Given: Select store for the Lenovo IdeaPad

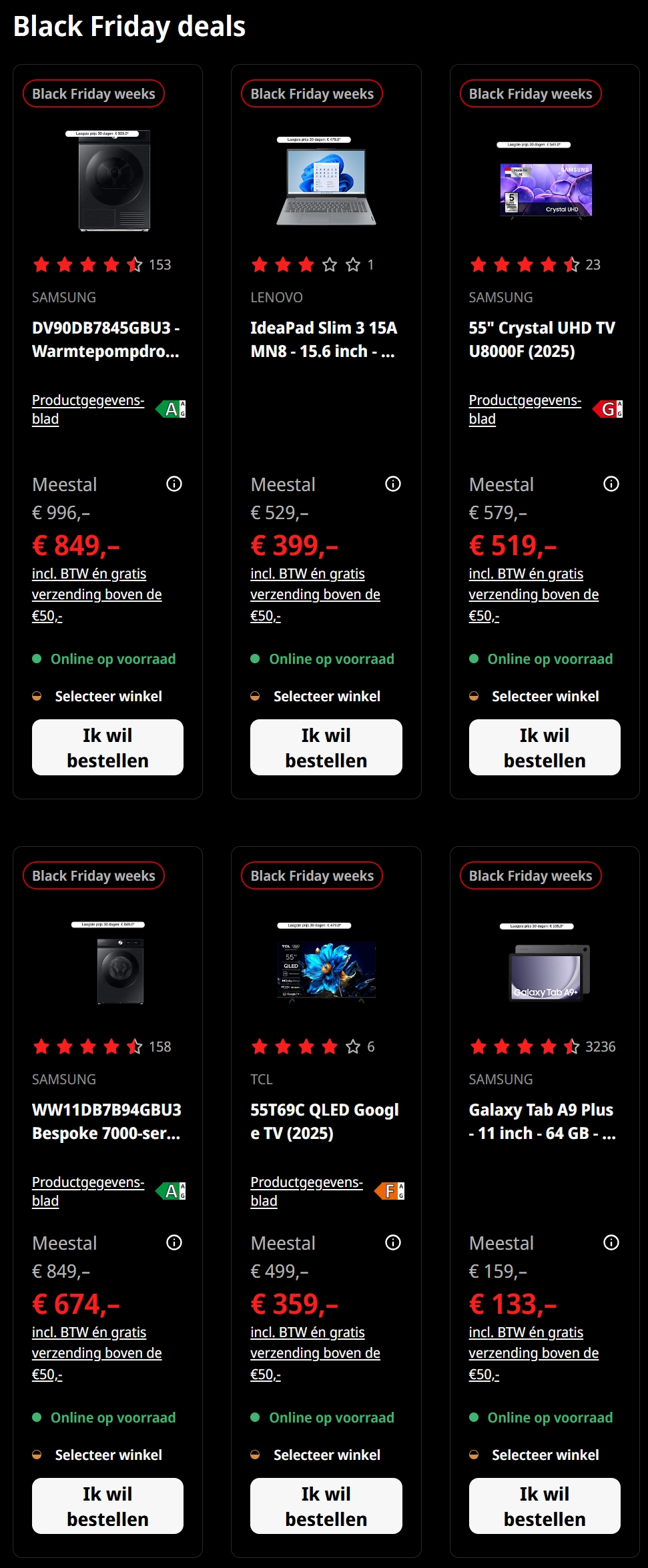Looking at the screenshot, I should (x=326, y=696).
